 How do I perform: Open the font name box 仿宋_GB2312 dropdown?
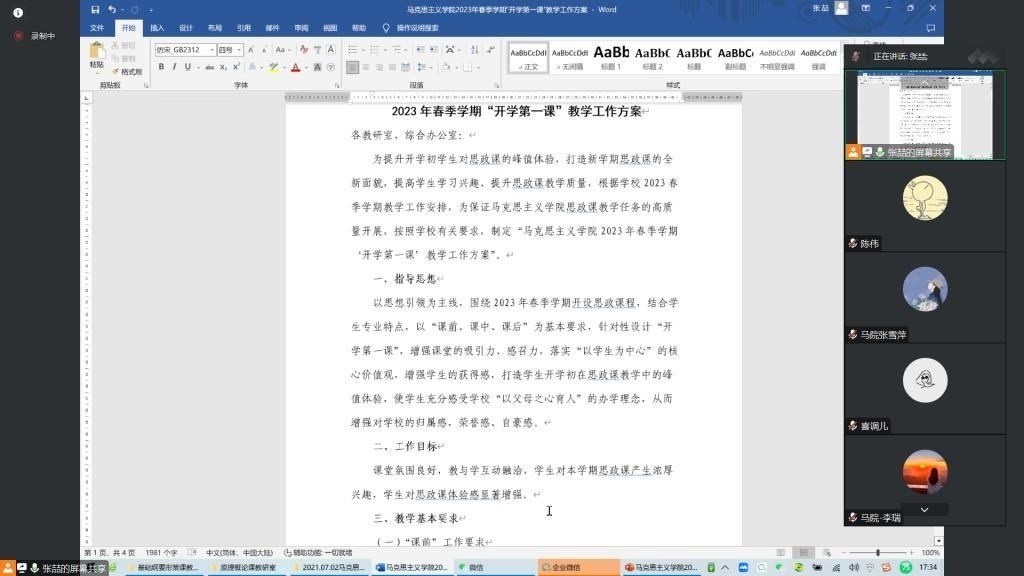212,50
